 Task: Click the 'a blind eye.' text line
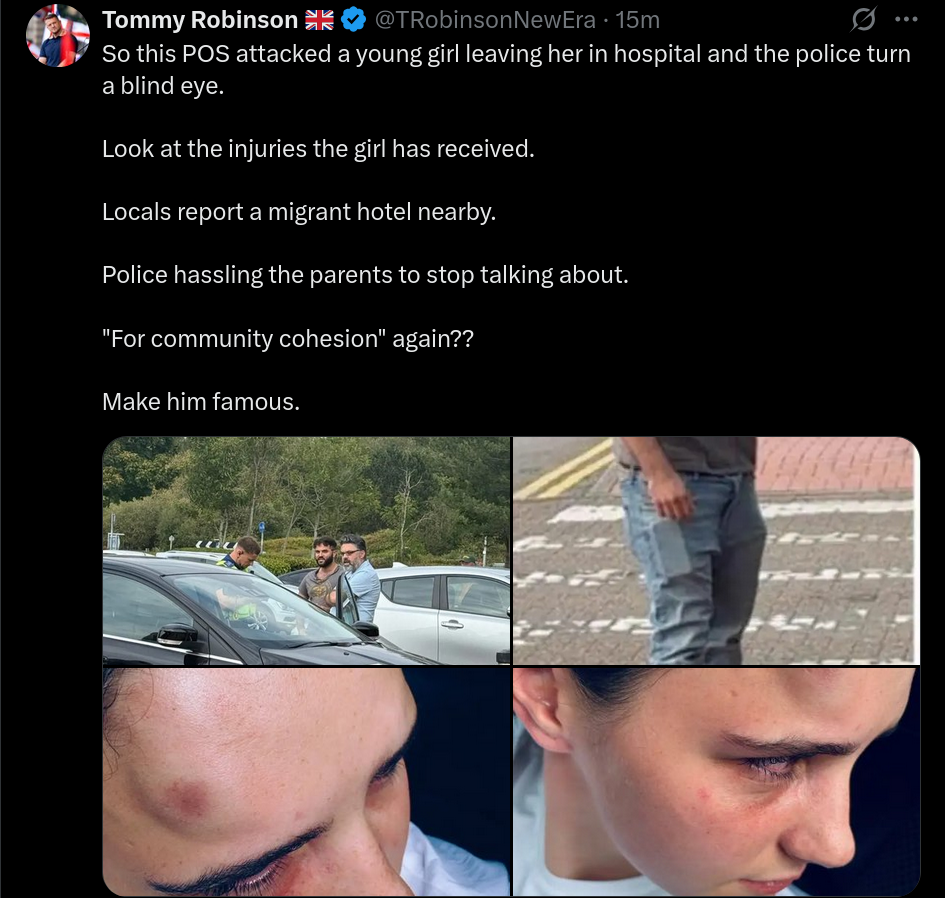coord(163,86)
